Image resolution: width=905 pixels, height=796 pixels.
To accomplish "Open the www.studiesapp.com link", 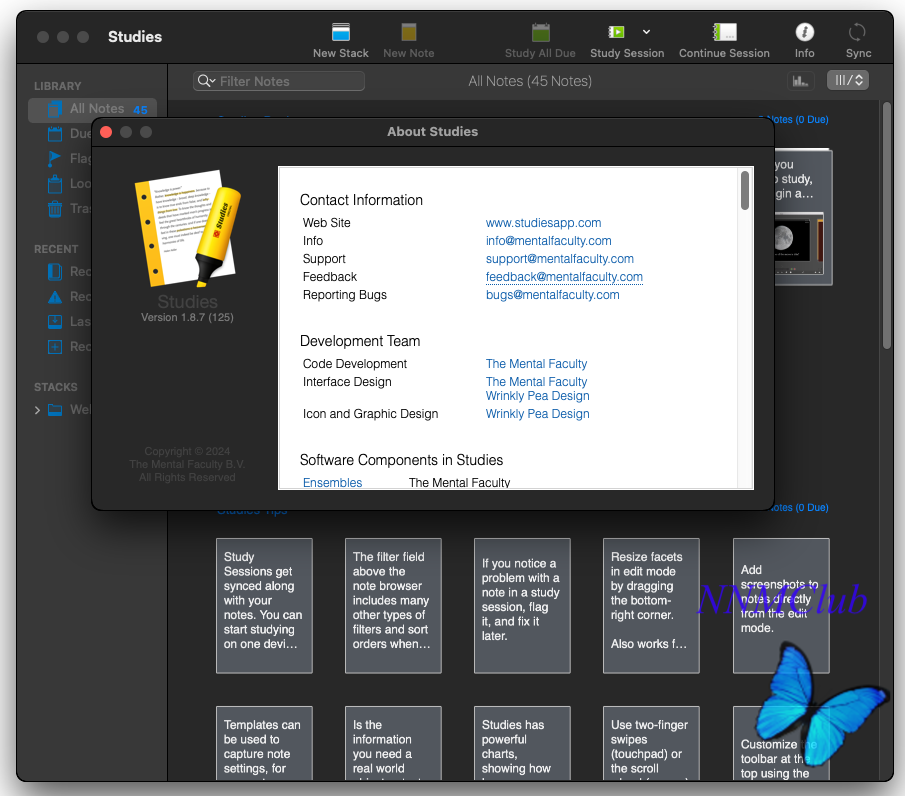I will [x=543, y=223].
